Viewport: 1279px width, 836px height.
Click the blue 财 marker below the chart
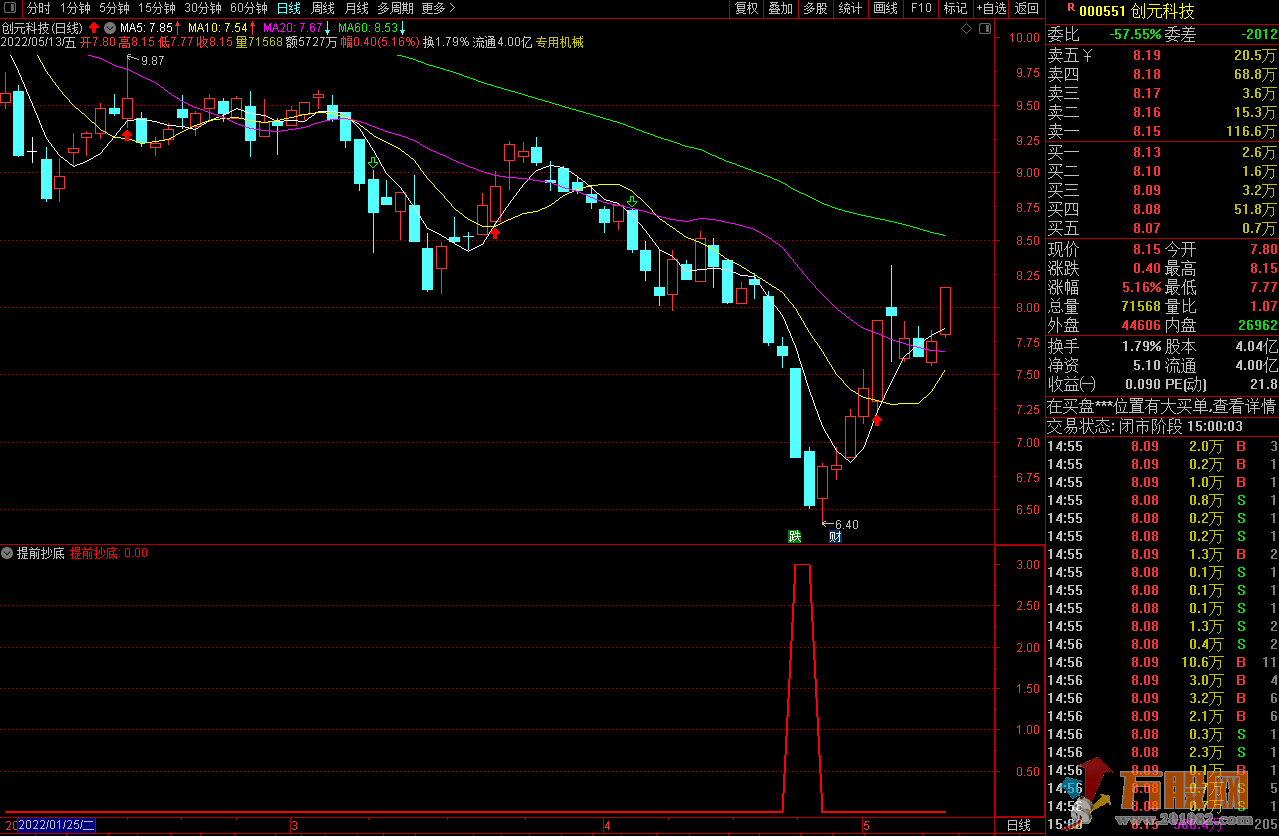(x=835, y=536)
